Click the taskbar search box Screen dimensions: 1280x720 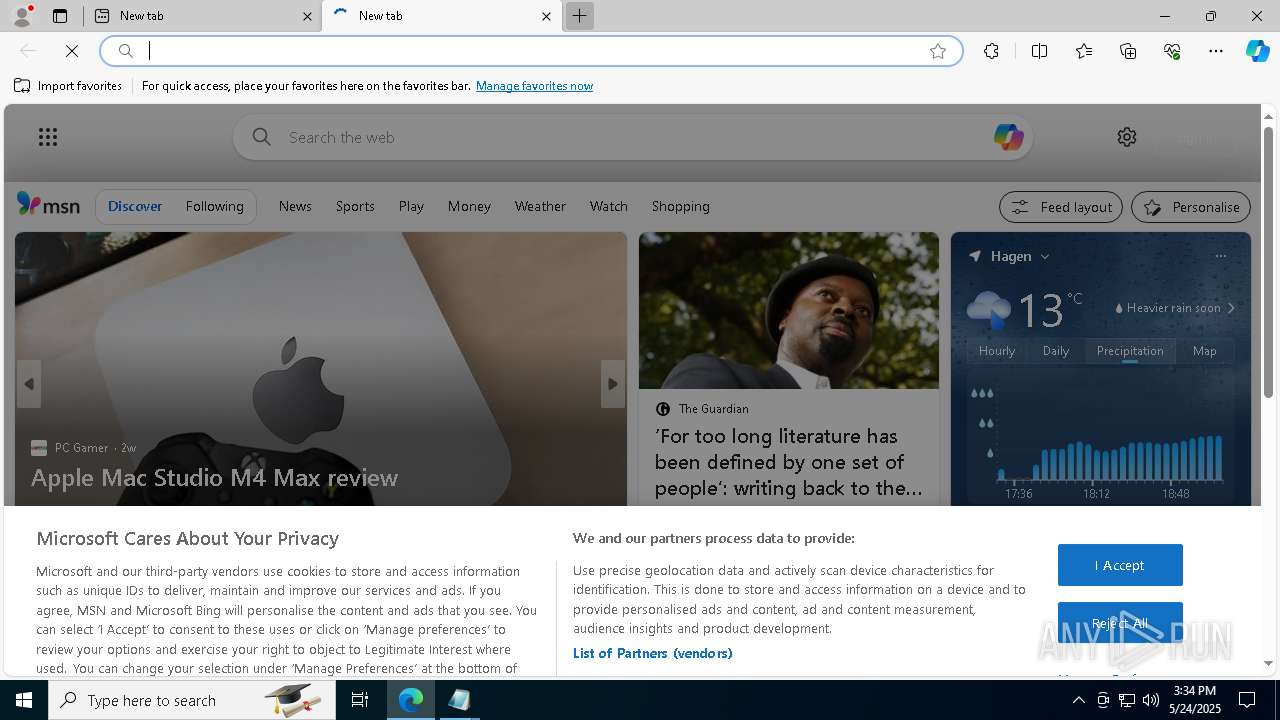[192, 700]
